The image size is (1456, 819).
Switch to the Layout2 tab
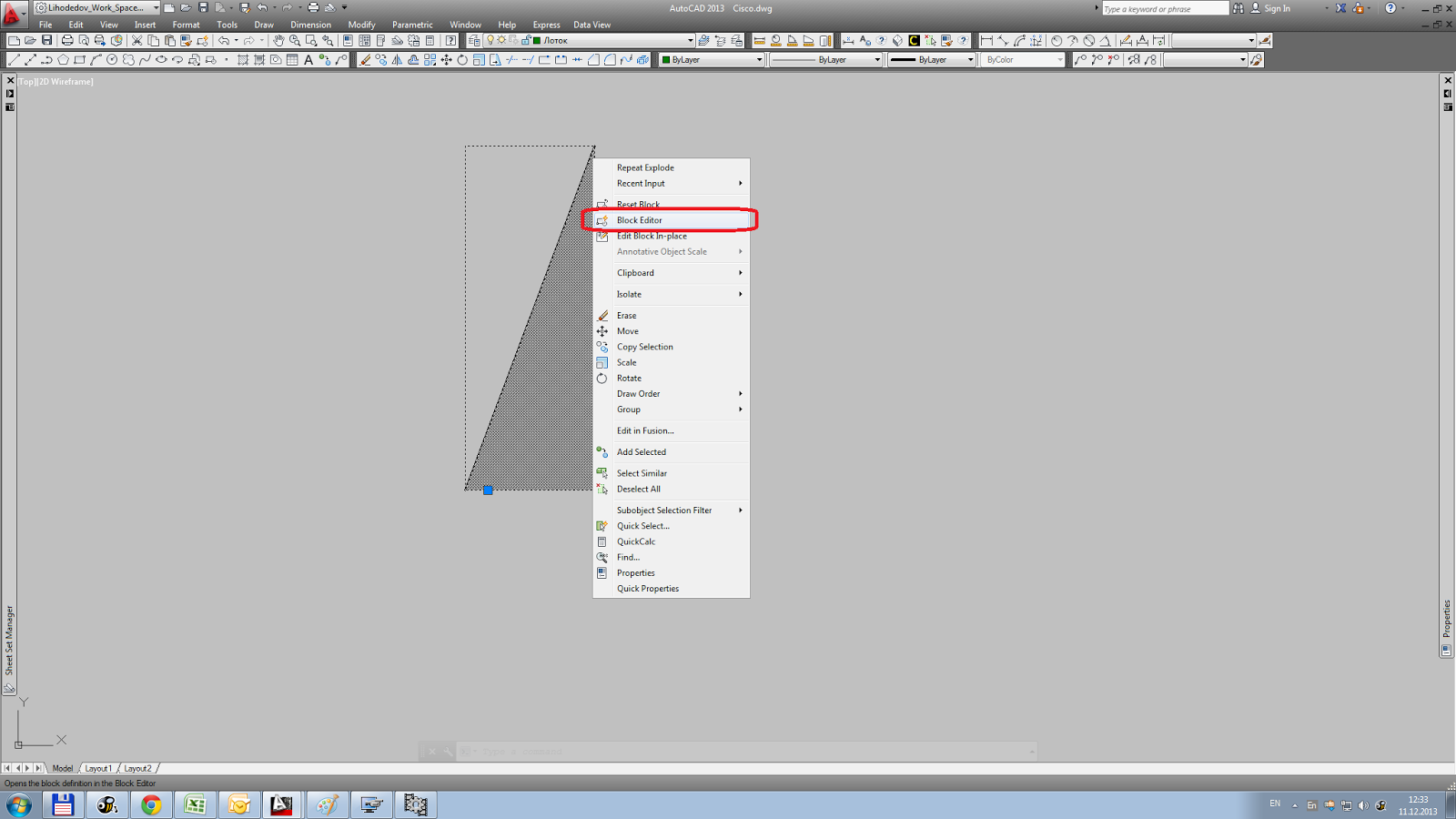(137, 769)
